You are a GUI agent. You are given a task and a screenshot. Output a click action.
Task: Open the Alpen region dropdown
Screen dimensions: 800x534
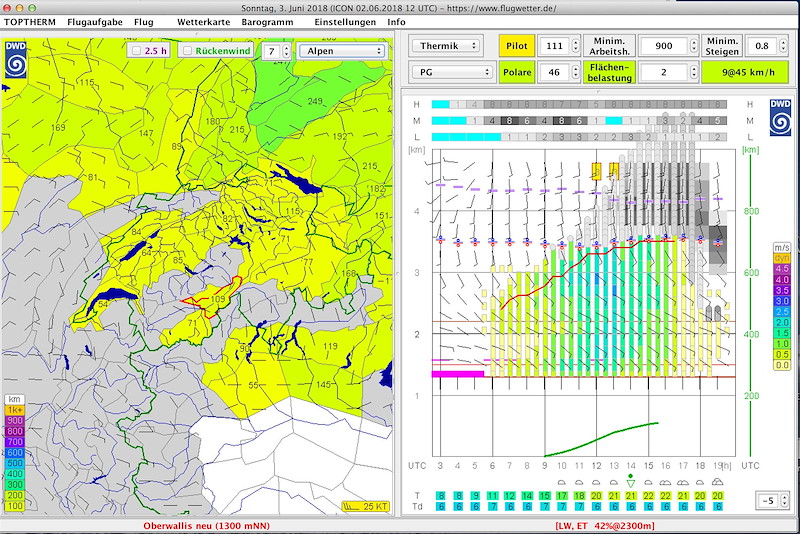342,50
